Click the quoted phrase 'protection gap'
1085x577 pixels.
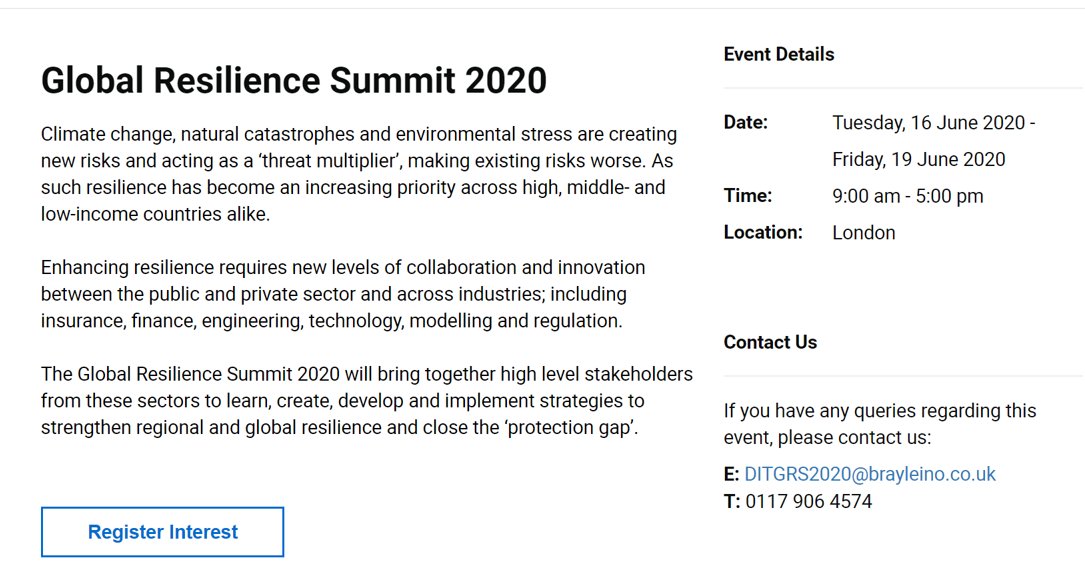point(571,428)
